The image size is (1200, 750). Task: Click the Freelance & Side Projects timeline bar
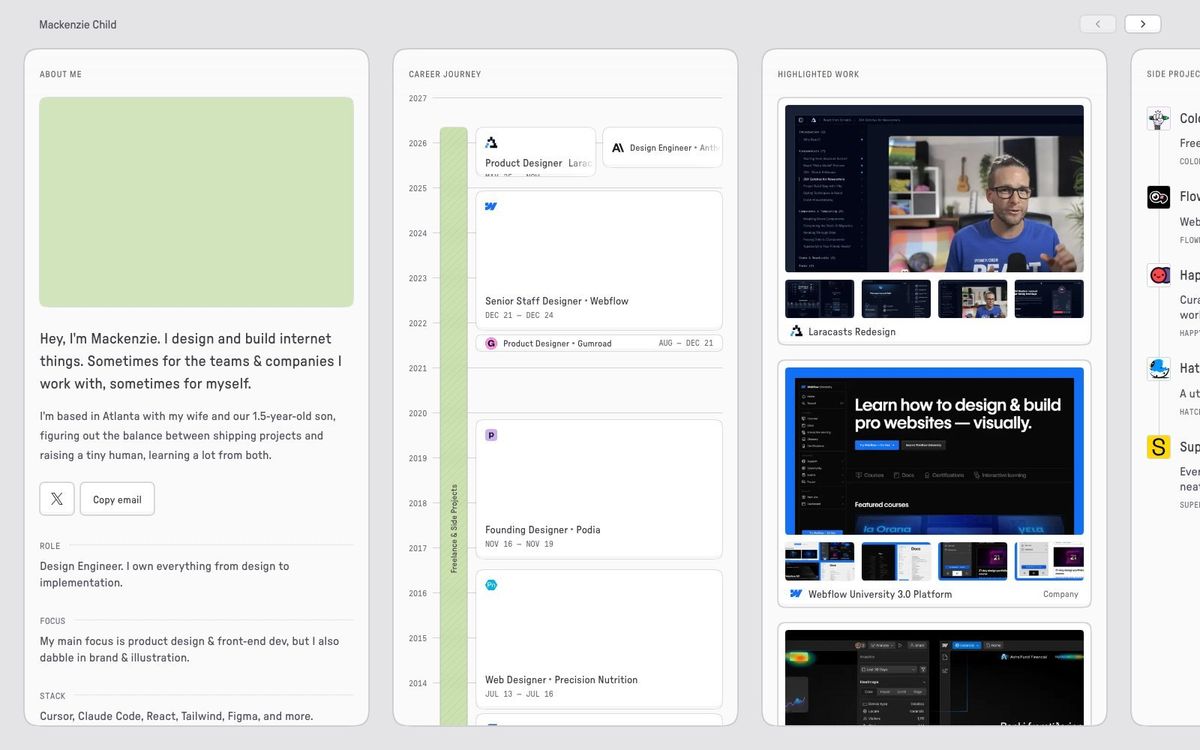pyautogui.click(x=454, y=426)
